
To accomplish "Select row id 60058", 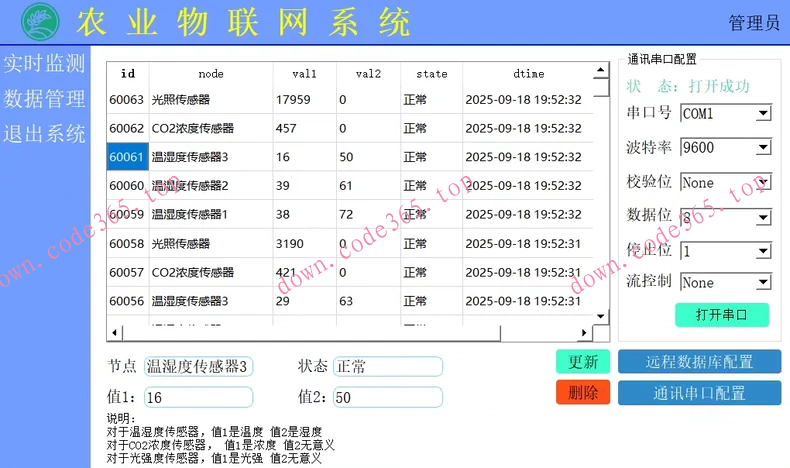I will pyautogui.click(x=127, y=244).
